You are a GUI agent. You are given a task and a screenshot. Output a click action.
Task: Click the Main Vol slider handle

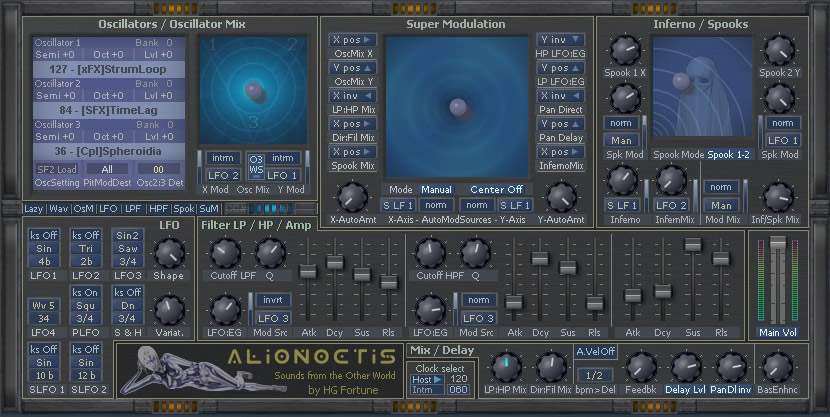(x=778, y=243)
